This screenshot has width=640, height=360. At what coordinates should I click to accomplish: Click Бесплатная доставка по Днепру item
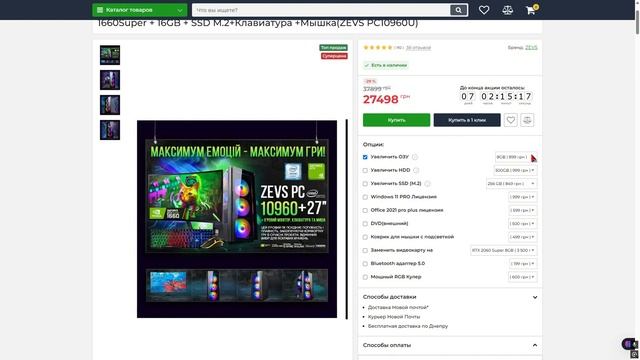click(408, 326)
